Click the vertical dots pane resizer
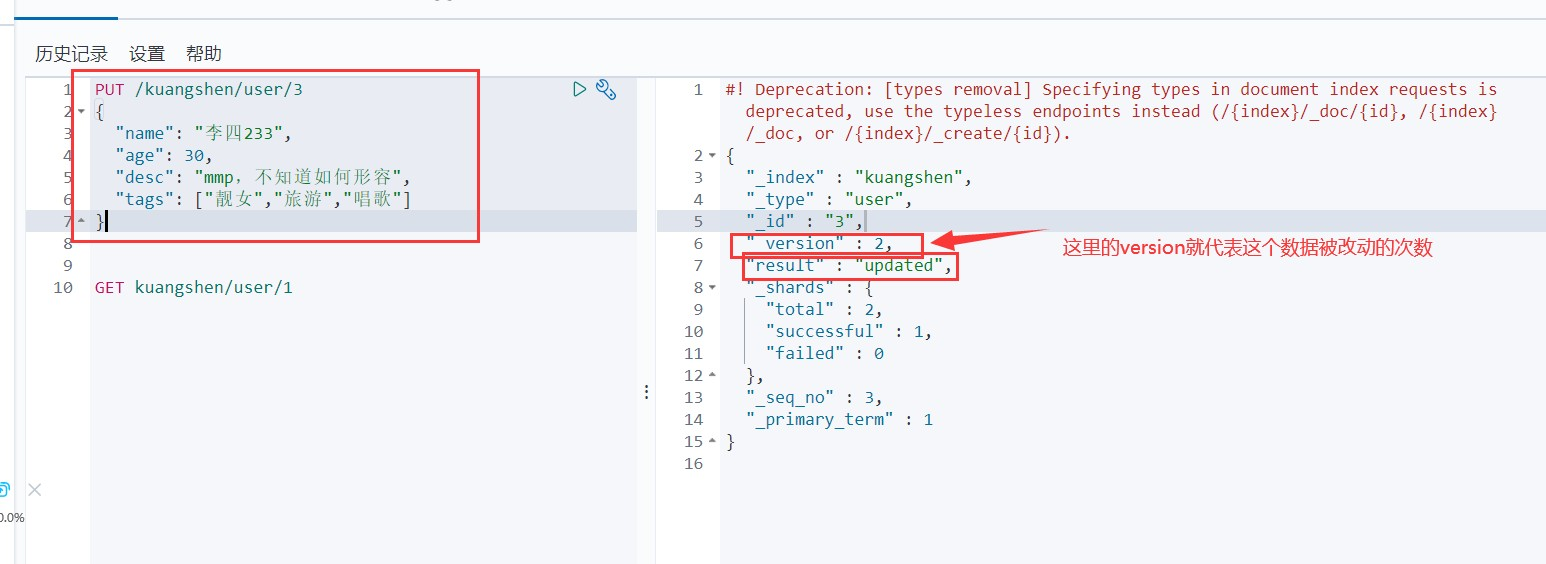 (646, 393)
